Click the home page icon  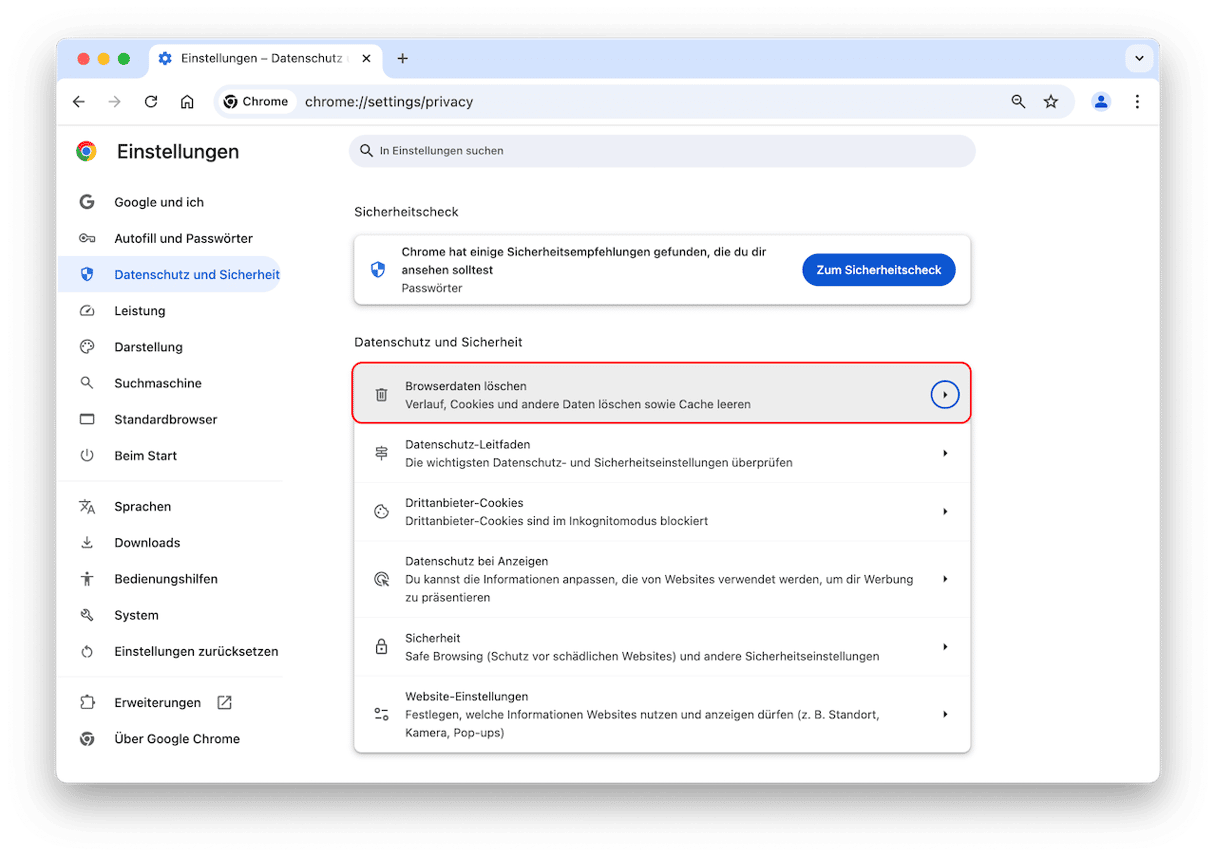187,101
